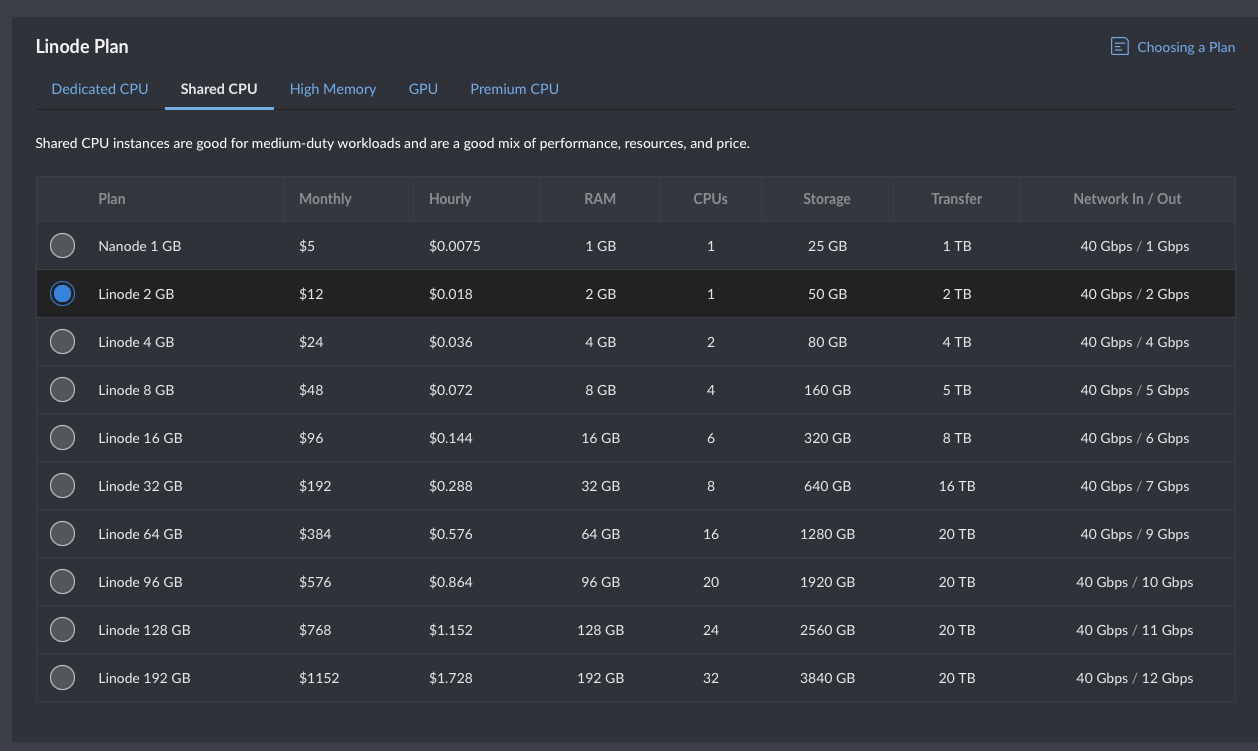Click the $24 monthly price
1258x751 pixels.
pyautogui.click(x=311, y=342)
